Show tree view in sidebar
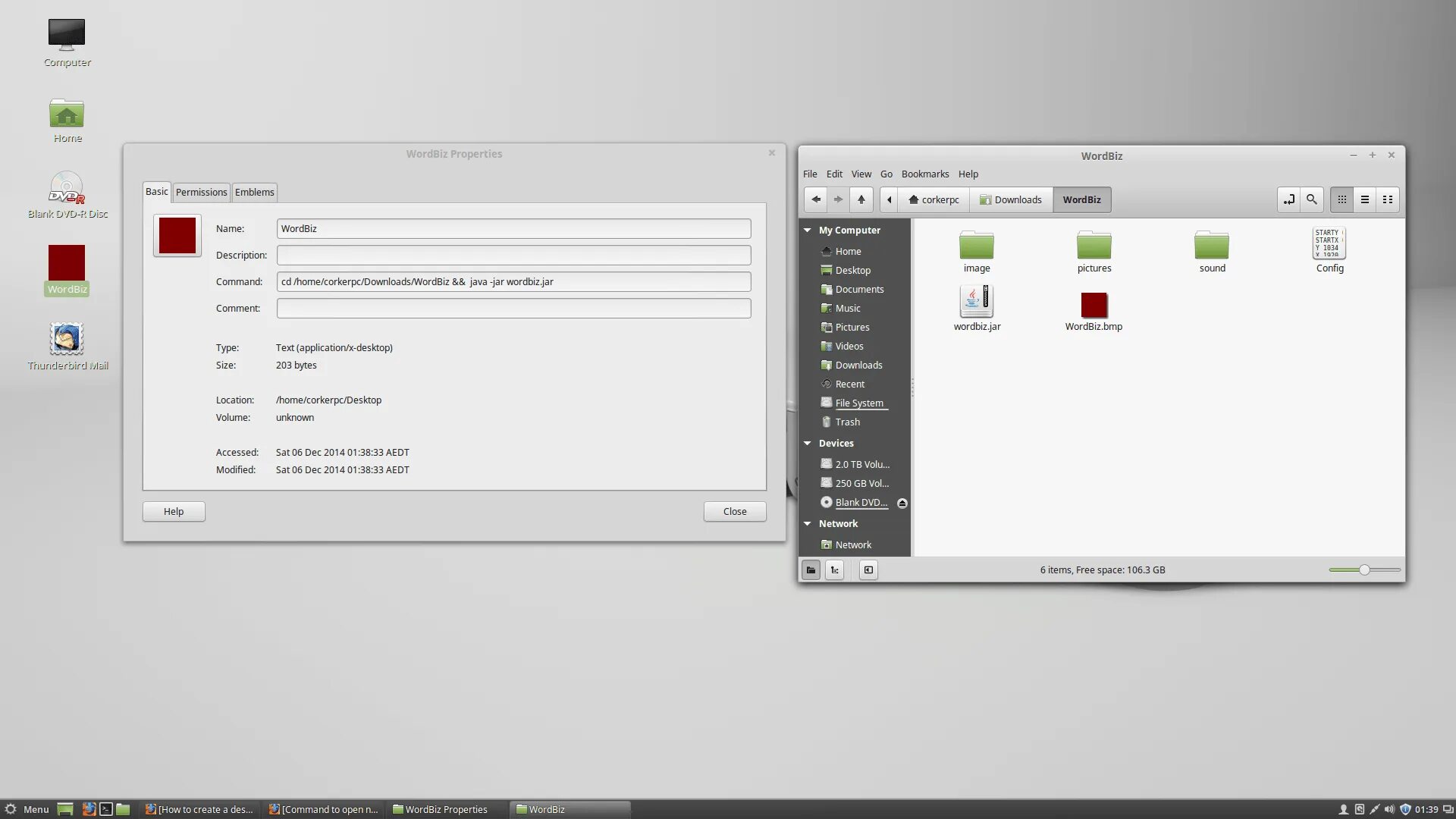Screen dimensions: 1456x819 tap(834, 570)
